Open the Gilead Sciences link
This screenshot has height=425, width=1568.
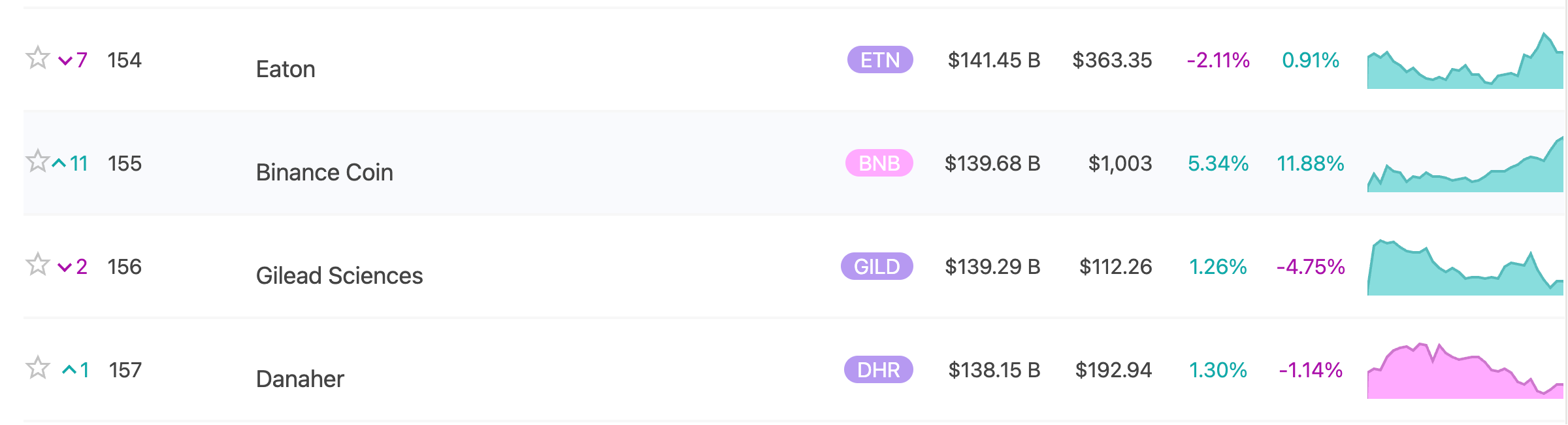339,276
